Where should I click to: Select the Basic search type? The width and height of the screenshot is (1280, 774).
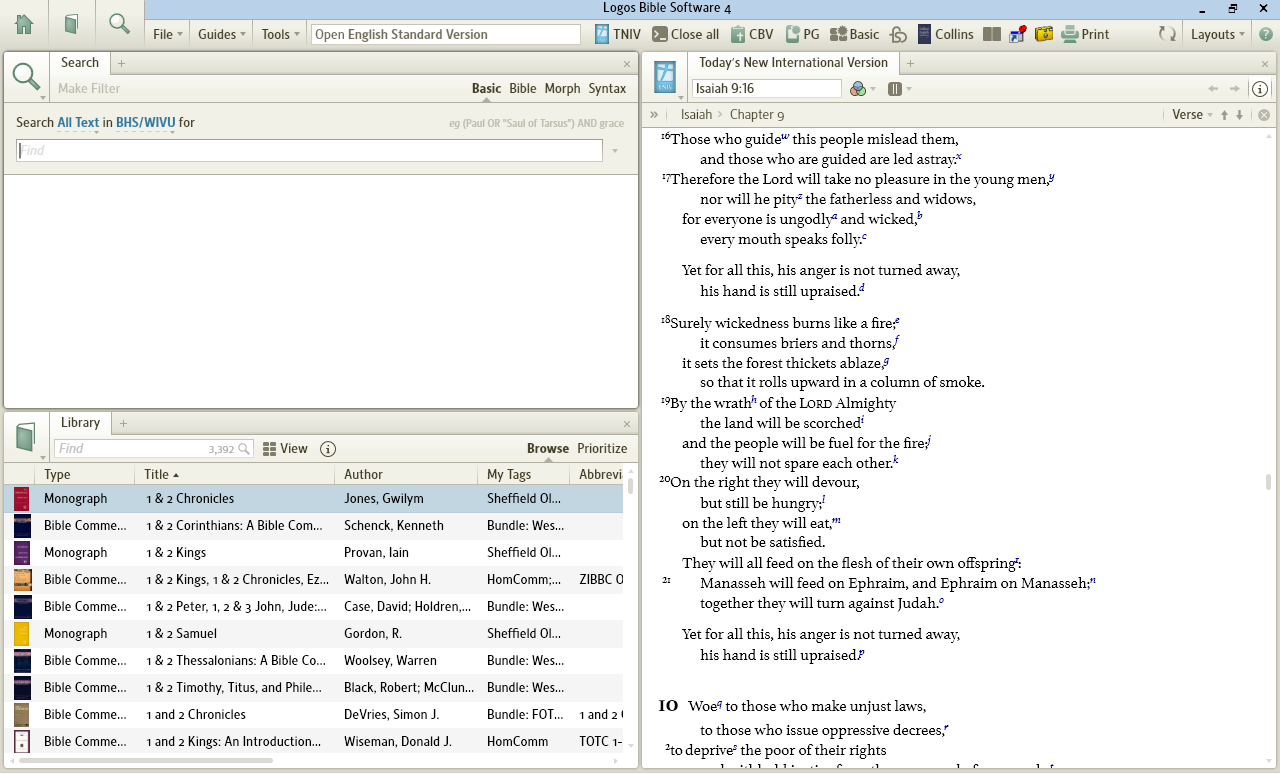[486, 88]
